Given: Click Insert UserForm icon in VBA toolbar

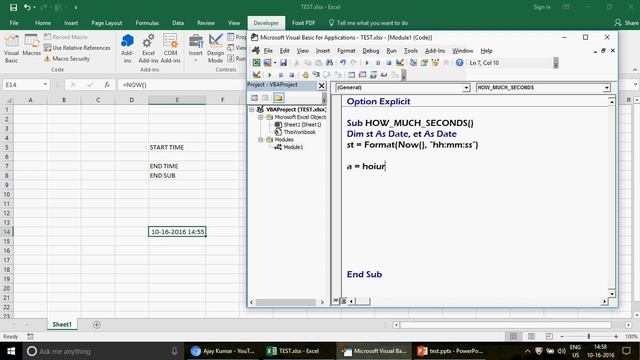Looking at the screenshot, I should pos(267,63).
